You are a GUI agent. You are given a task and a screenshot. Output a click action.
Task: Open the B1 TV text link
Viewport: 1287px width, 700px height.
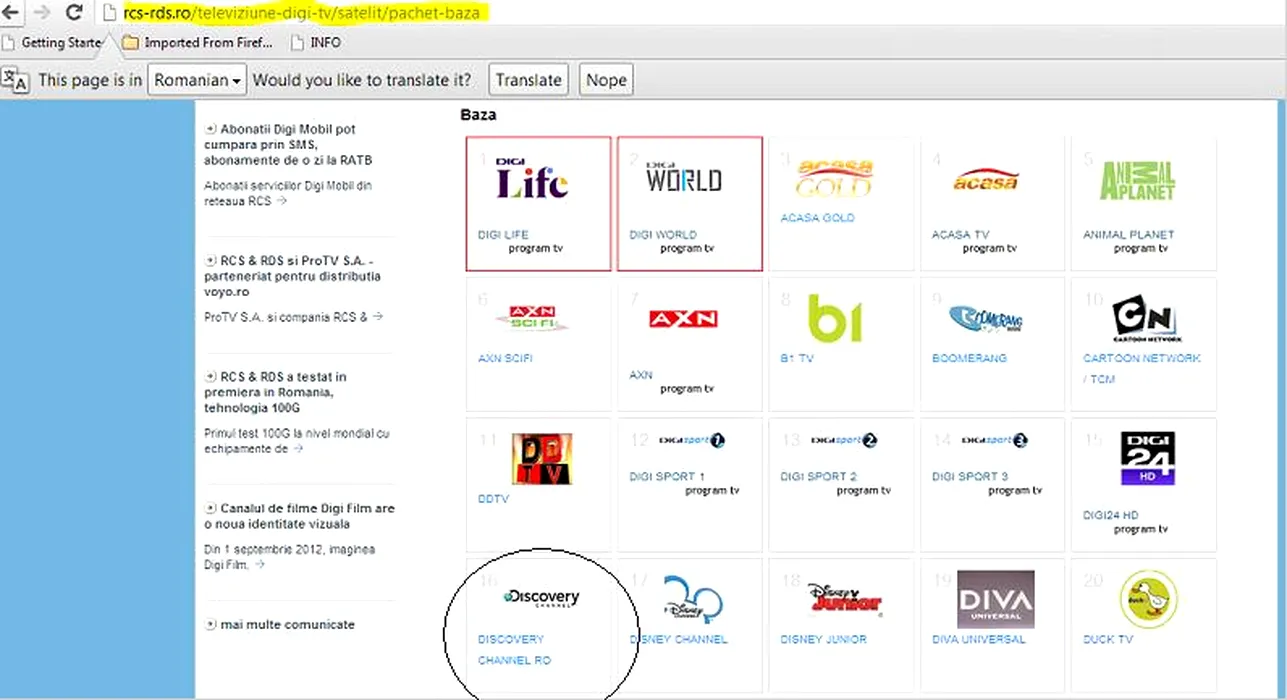(797, 358)
